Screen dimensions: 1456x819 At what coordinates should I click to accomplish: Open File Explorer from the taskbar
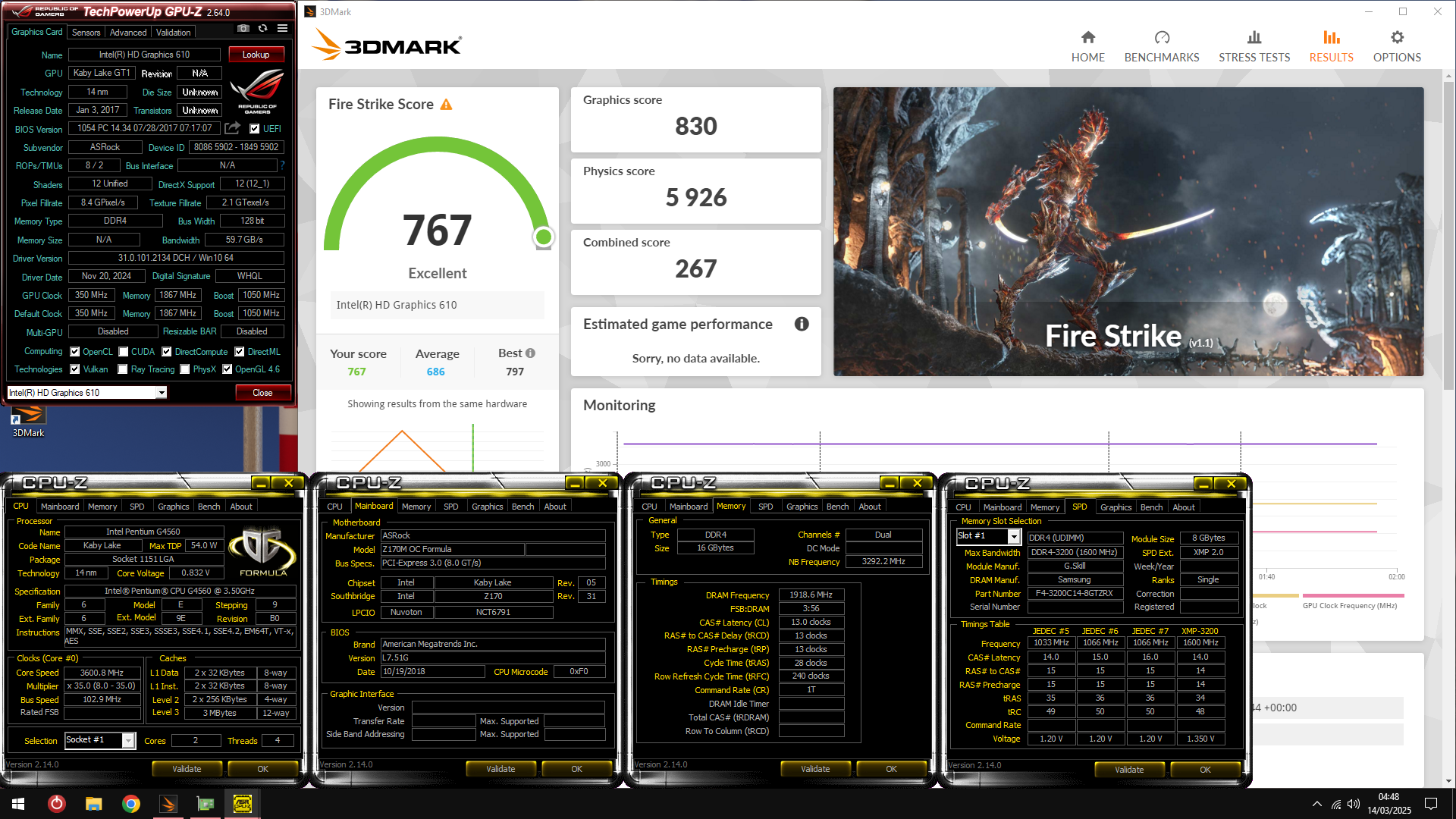pos(93,804)
